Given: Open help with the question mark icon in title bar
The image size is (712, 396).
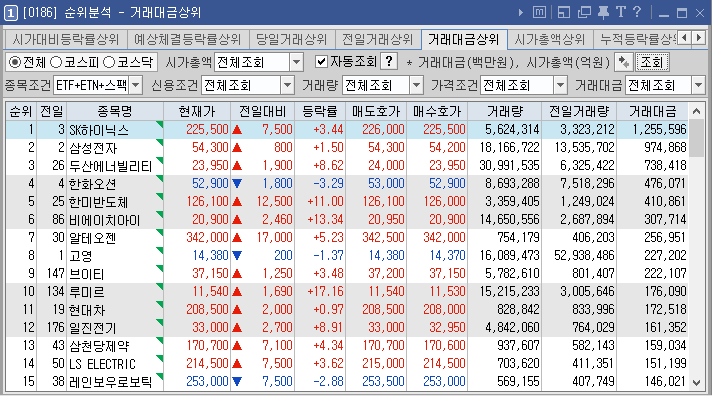Looking at the screenshot, I should point(637,12).
